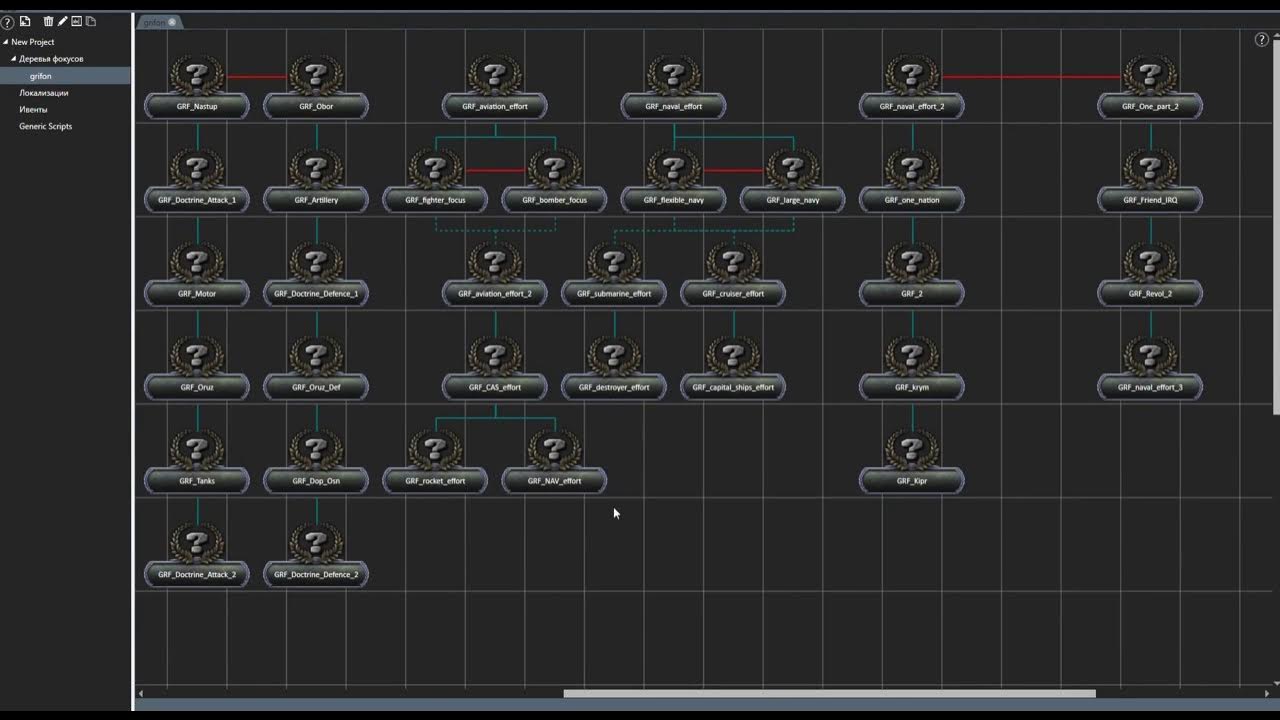
Task: Select the GRF_one_nation focus node
Action: [x=912, y=181]
